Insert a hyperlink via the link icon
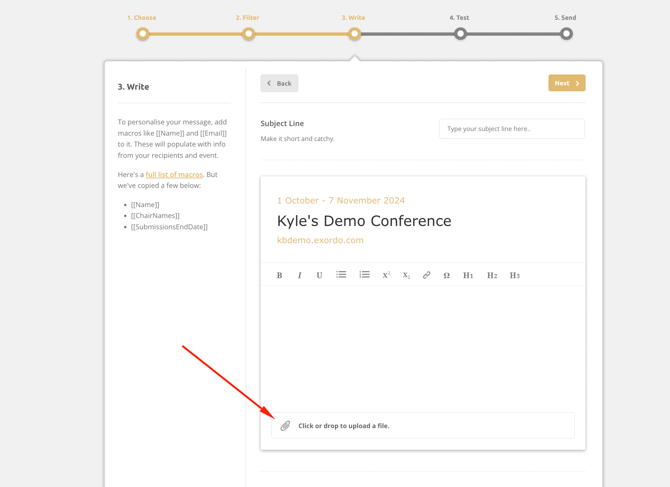This screenshot has width=670, height=487. [426, 275]
